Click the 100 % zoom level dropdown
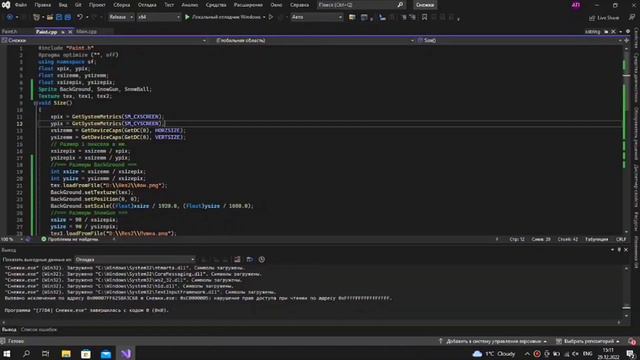The height and width of the screenshot is (360, 640). pyautogui.click(x=12, y=239)
